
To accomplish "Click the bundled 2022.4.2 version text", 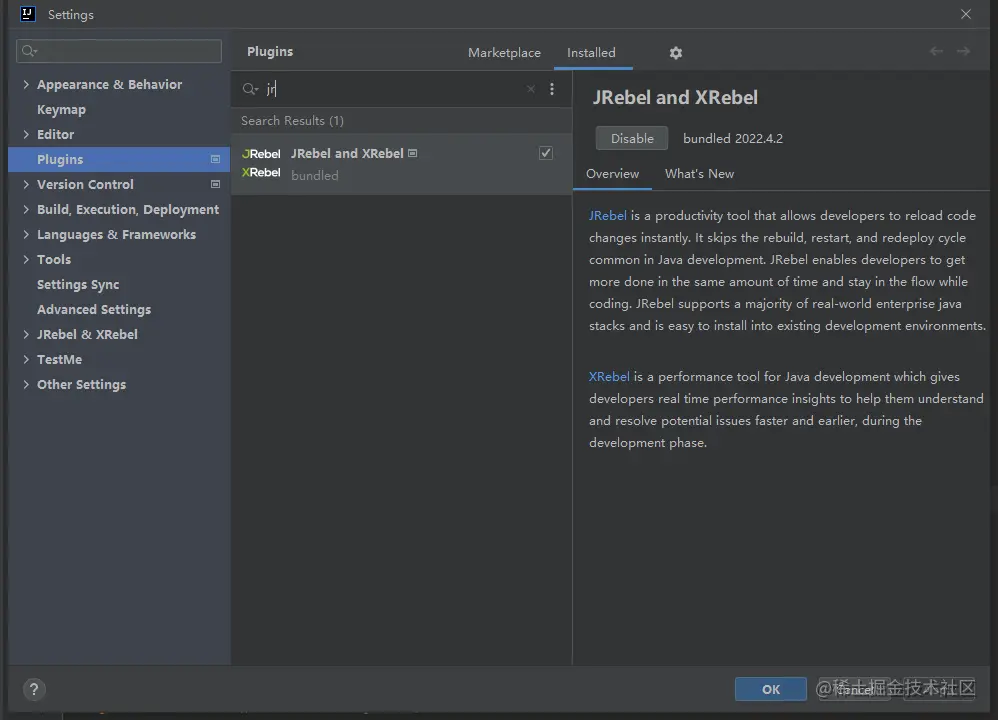I will [x=733, y=139].
